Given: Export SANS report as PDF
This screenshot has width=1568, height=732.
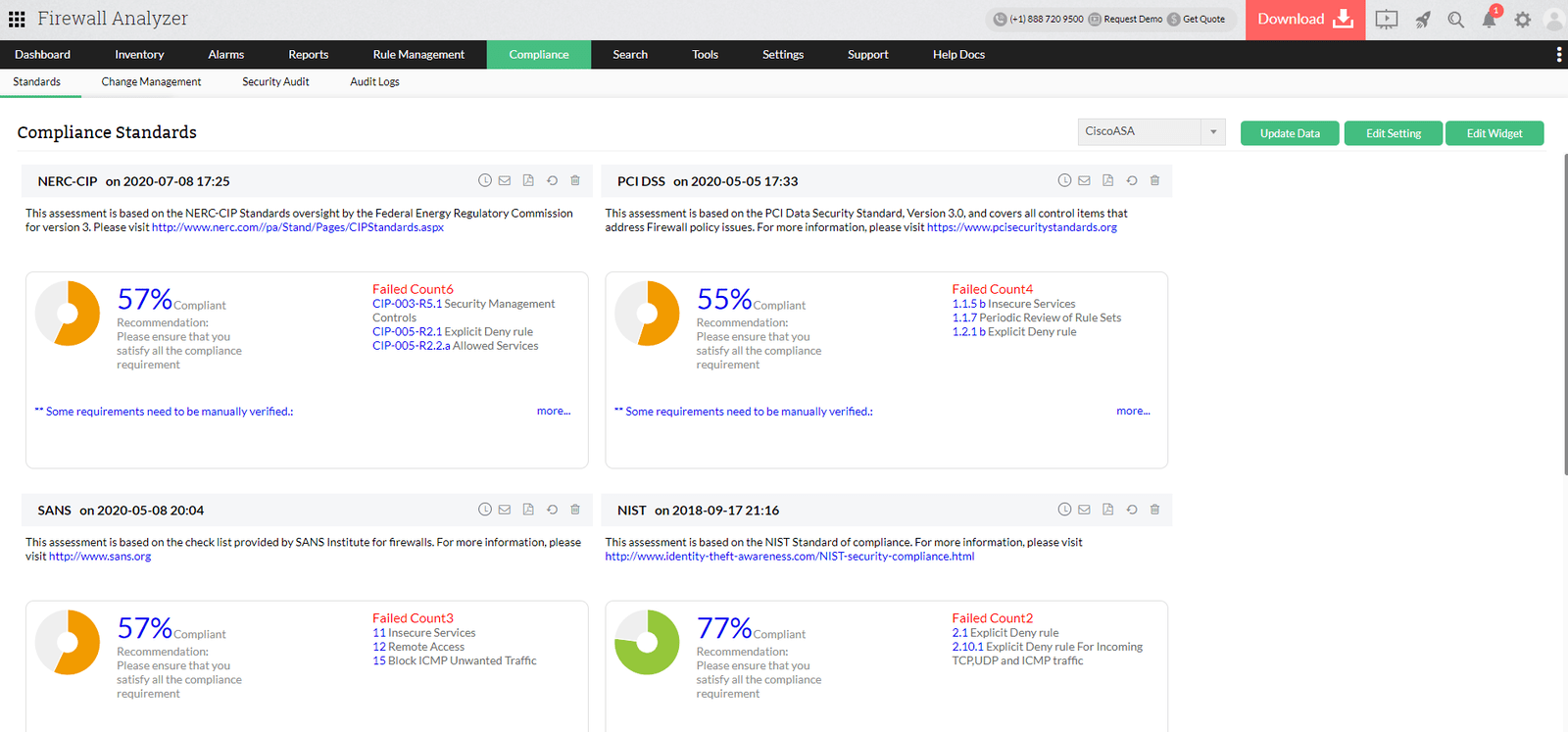Looking at the screenshot, I should [528, 510].
